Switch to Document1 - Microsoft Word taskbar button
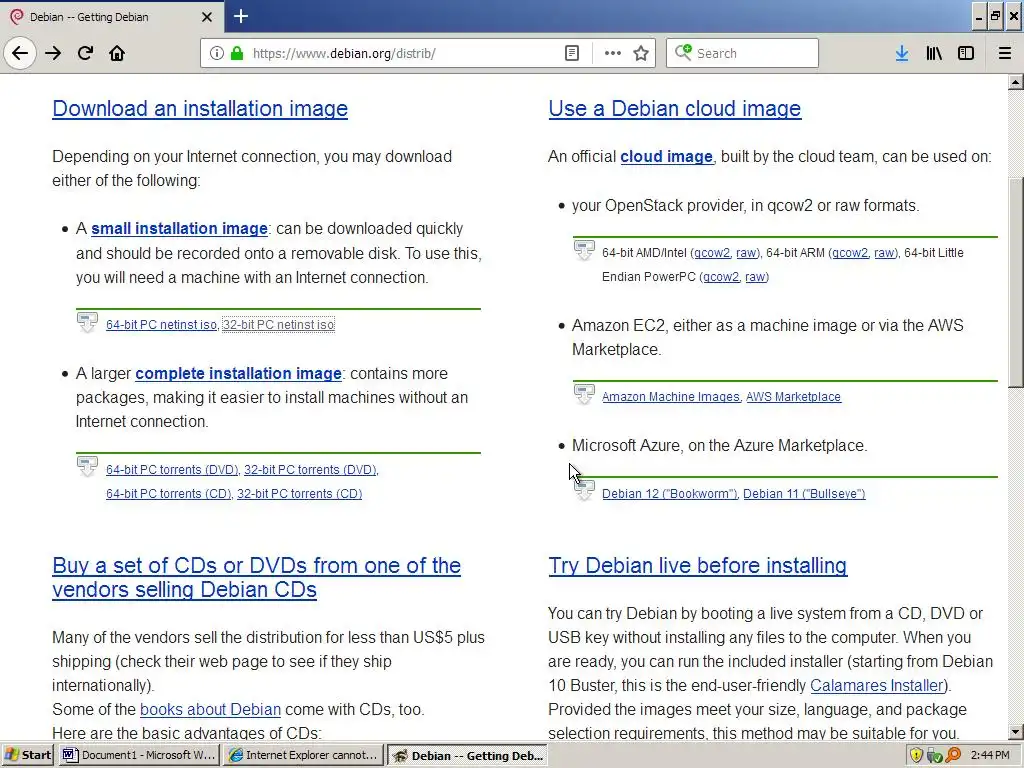This screenshot has height=768, width=1024. pyautogui.click(x=138, y=756)
